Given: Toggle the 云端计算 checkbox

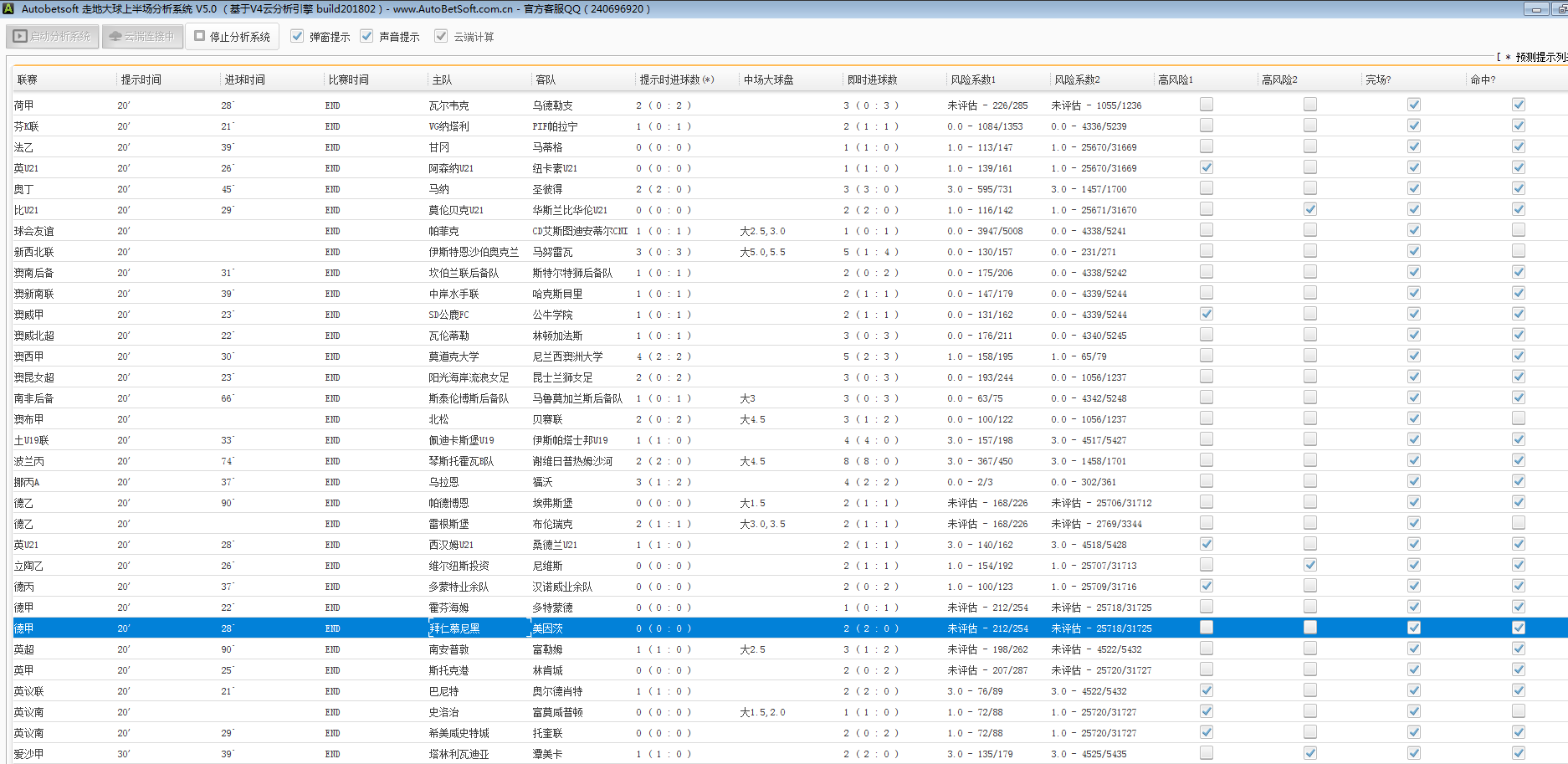Looking at the screenshot, I should coord(441,36).
